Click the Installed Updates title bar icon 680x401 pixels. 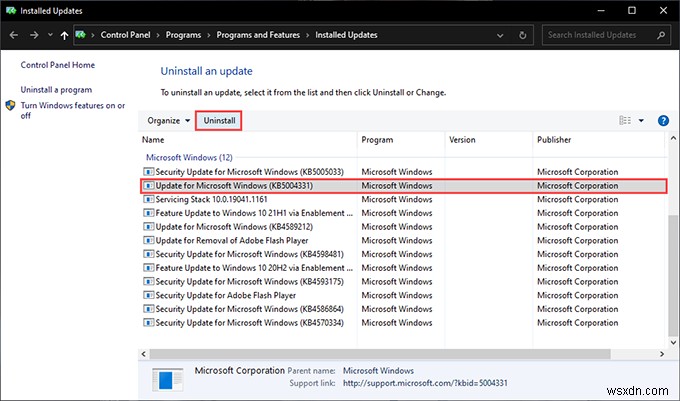(11, 11)
